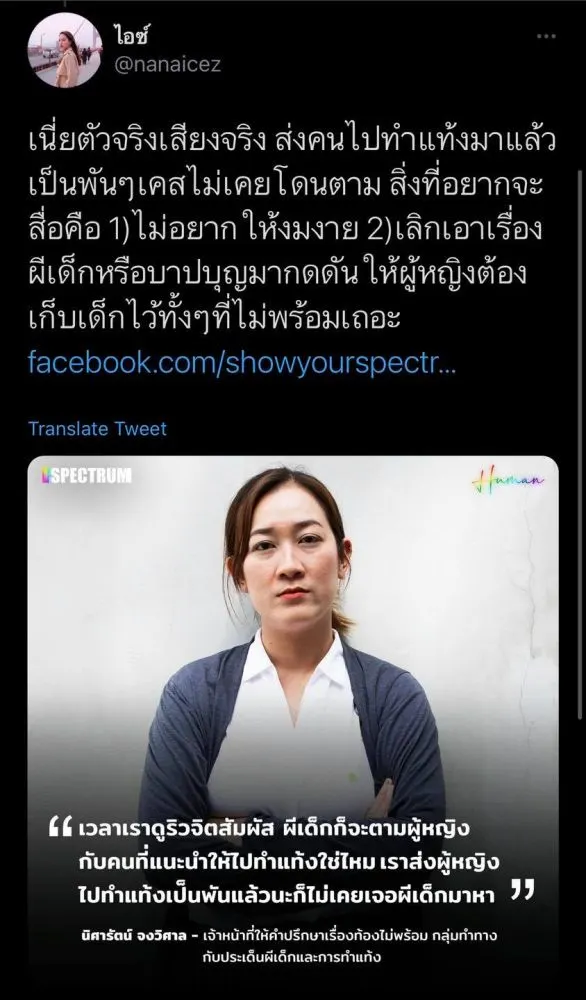Open the tweet's three-dot more options menu
The width and height of the screenshot is (586, 1000).
pyautogui.click(x=546, y=36)
